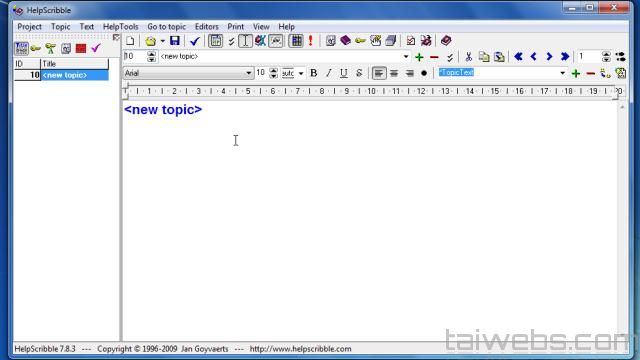Align text left
This screenshot has height=360, width=640.
[379, 73]
